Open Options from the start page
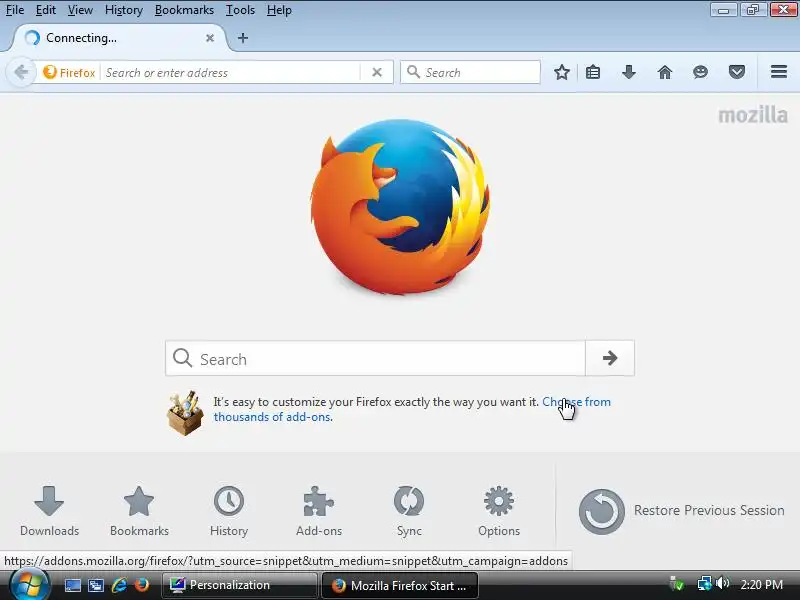 pos(498,511)
